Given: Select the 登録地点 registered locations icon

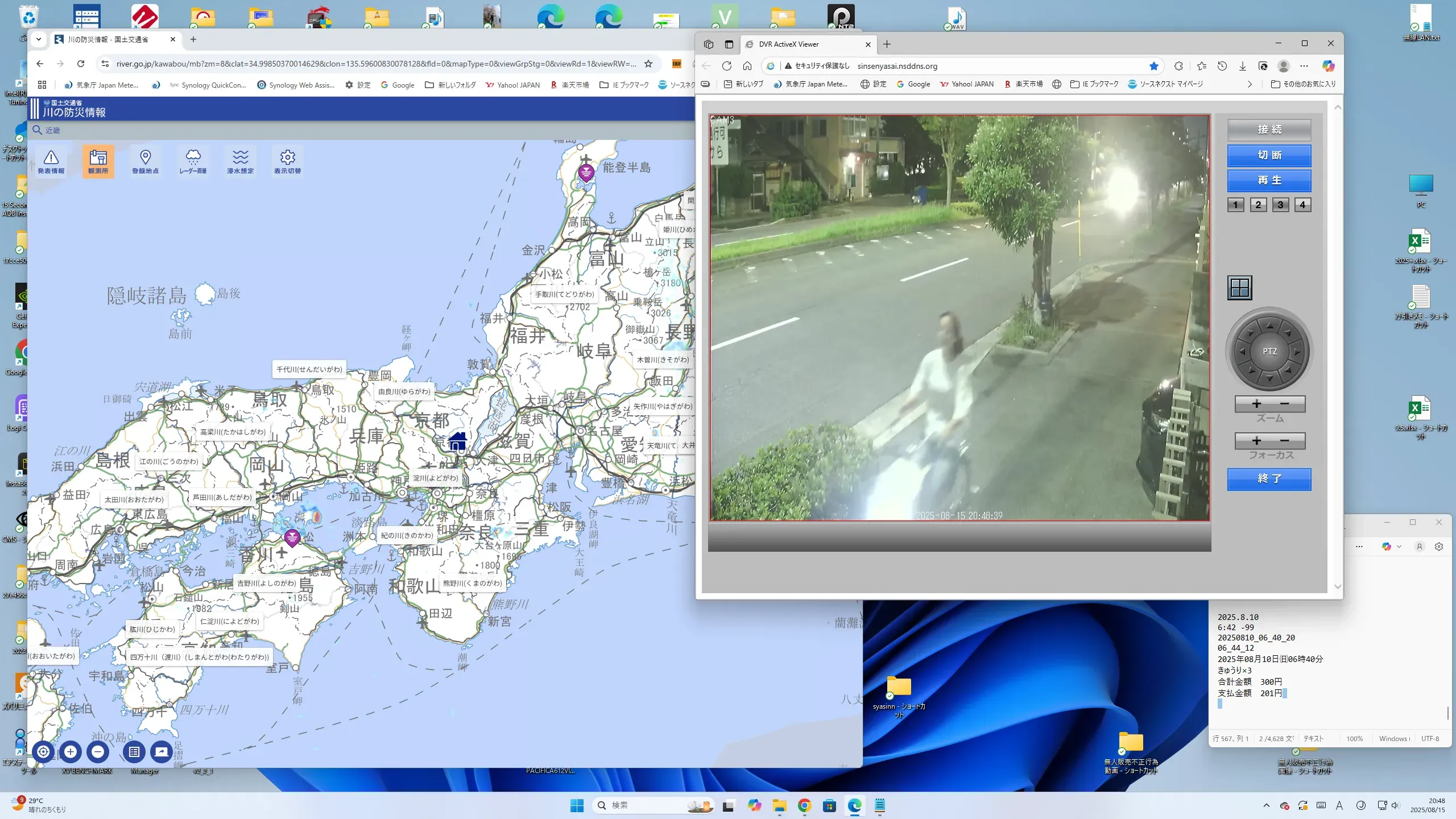Looking at the screenshot, I should click(x=145, y=162).
